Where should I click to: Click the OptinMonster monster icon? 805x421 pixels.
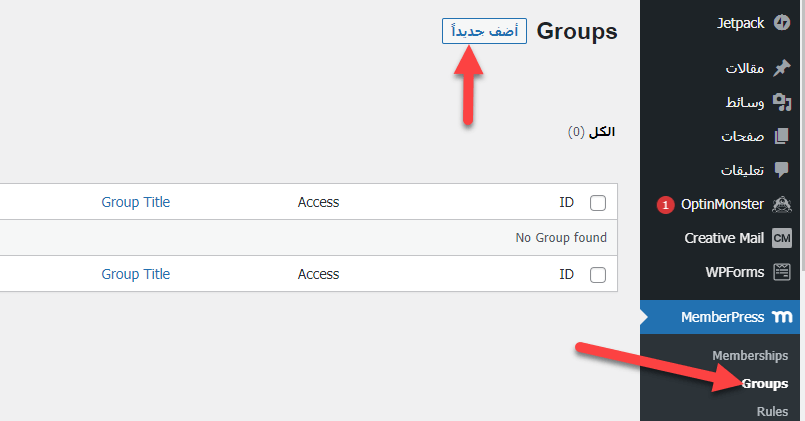click(782, 204)
